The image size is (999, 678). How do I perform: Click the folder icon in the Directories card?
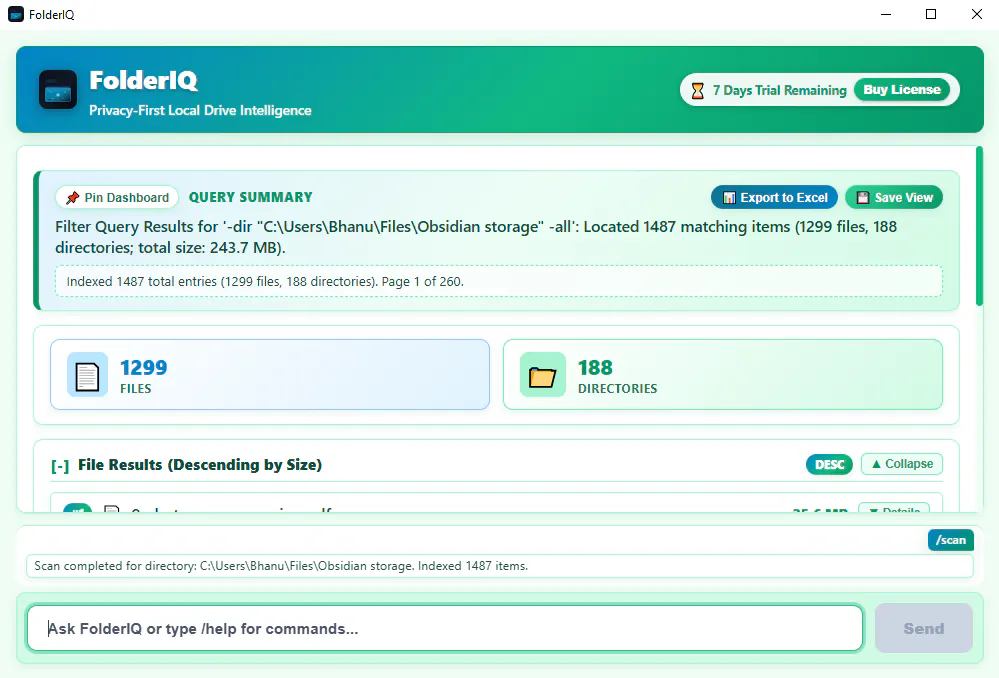pos(543,375)
